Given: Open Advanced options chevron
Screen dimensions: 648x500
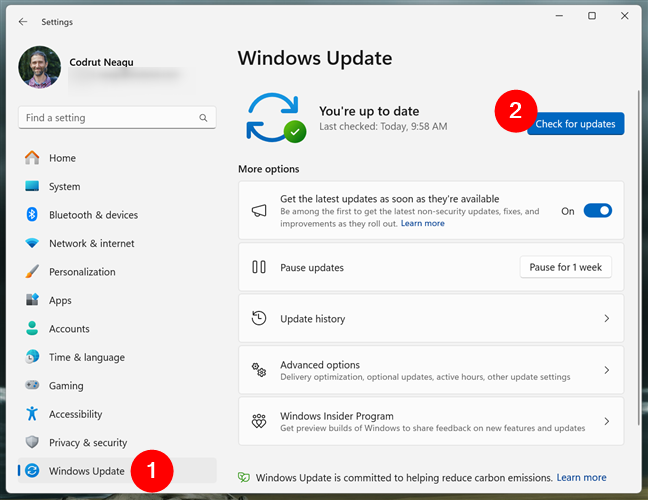Looking at the screenshot, I should coord(606,370).
